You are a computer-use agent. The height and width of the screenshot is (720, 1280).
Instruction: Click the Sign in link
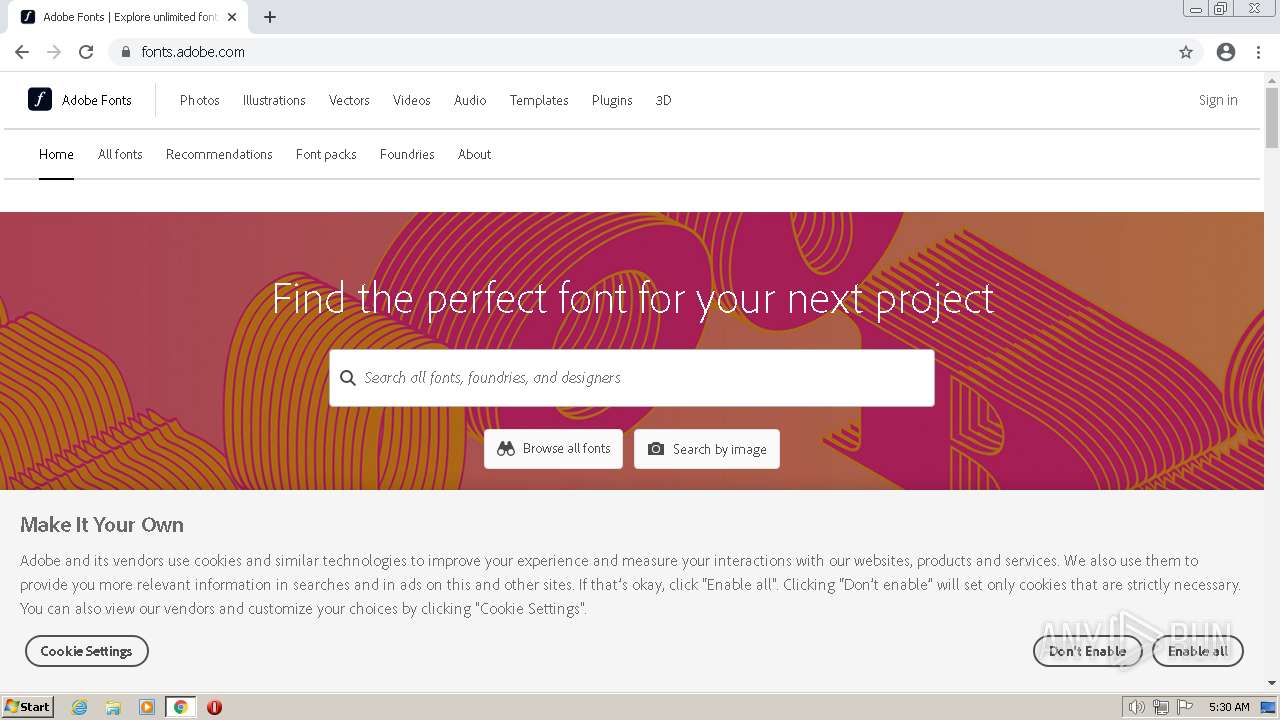[x=1218, y=100]
